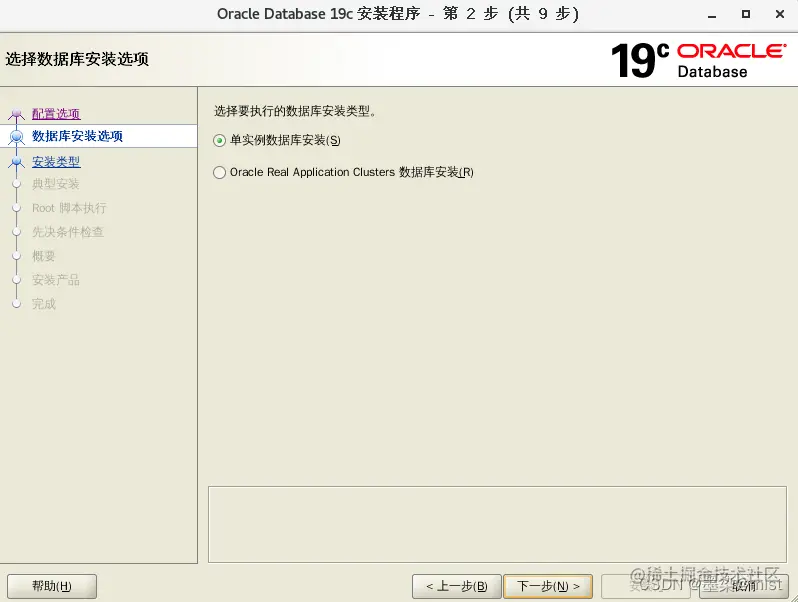
Task: Open help with the 帮助(H) button
Action: (x=52, y=586)
